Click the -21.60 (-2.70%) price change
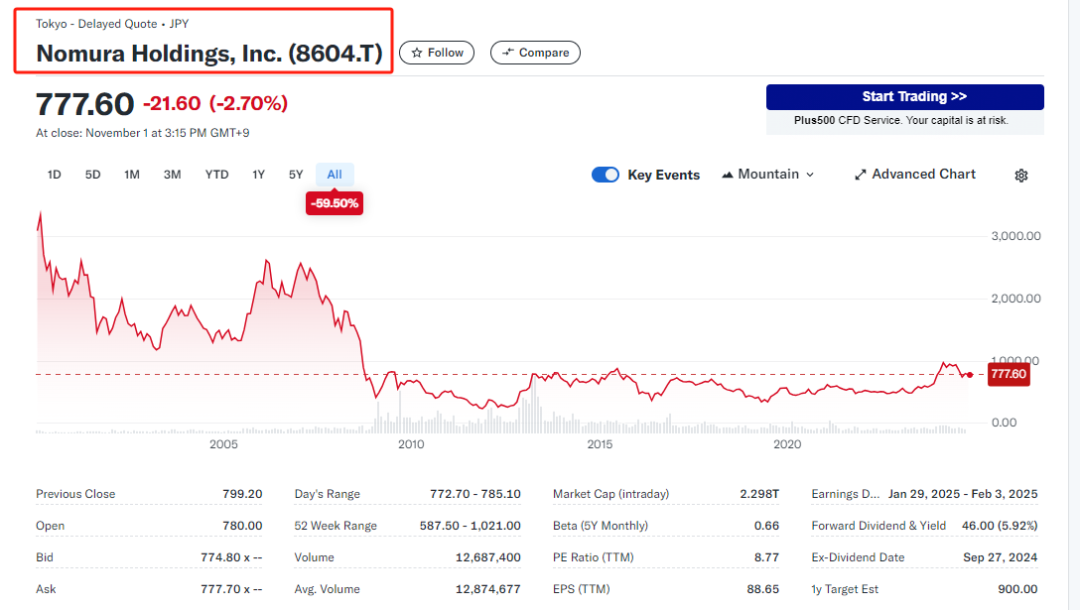Image resolution: width=1080 pixels, height=610 pixels. tap(216, 103)
